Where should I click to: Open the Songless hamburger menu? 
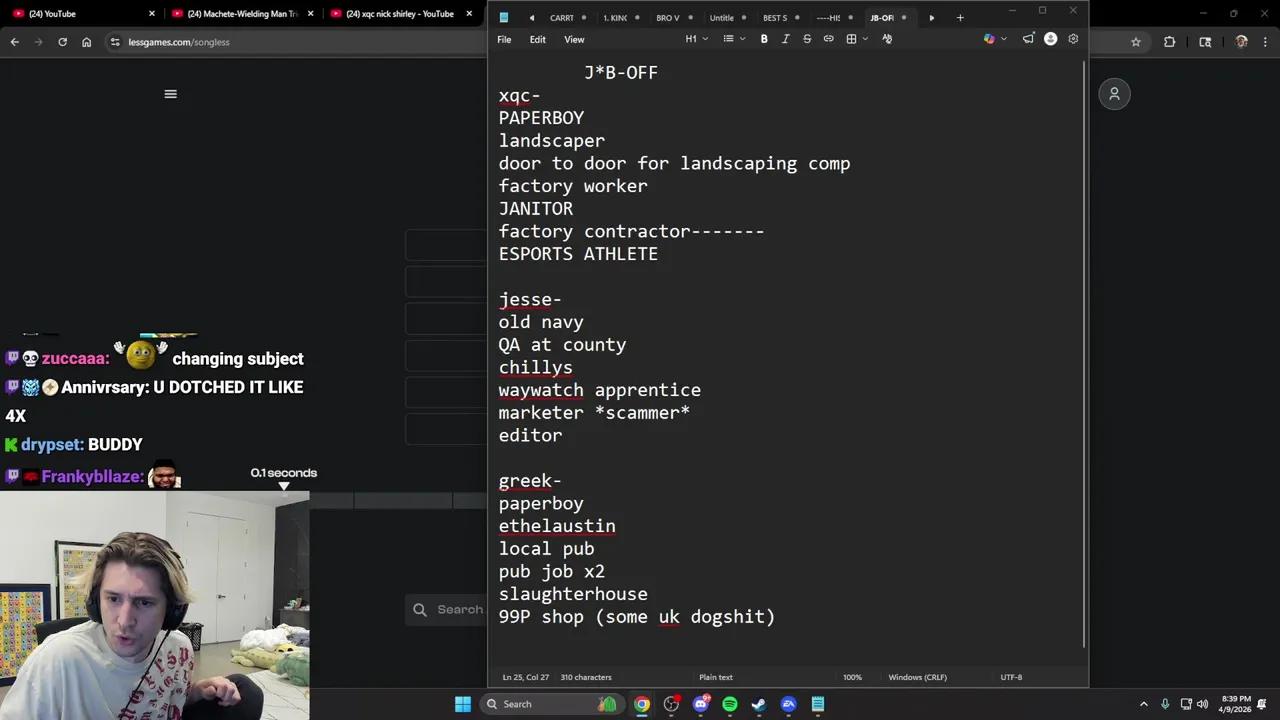(170, 94)
